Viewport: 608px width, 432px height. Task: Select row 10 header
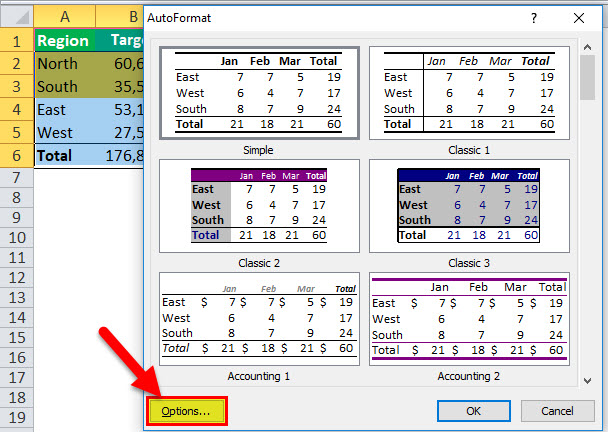[x=16, y=238]
